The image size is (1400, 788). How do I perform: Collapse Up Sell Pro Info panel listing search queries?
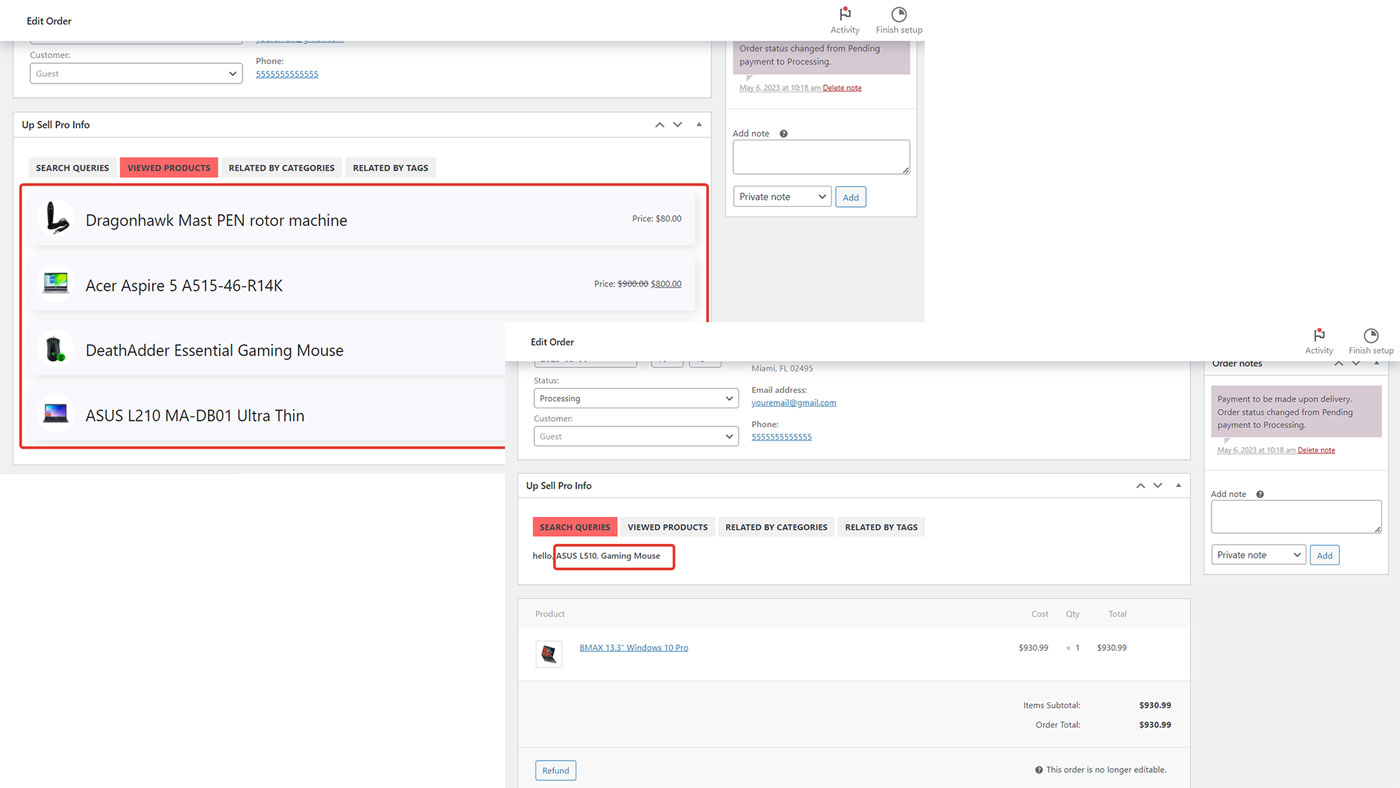pos(1178,485)
